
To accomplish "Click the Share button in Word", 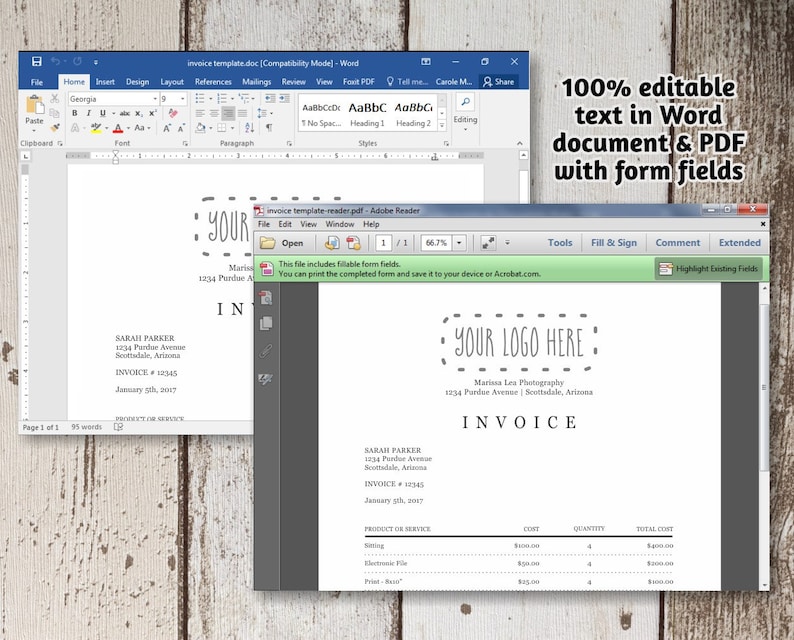I will 498,82.
